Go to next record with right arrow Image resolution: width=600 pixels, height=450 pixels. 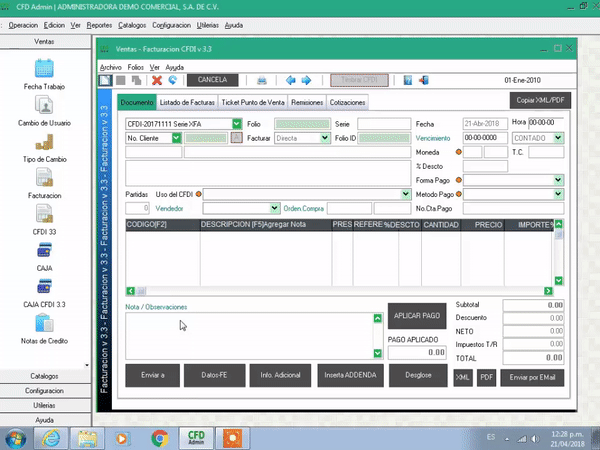tap(307, 80)
